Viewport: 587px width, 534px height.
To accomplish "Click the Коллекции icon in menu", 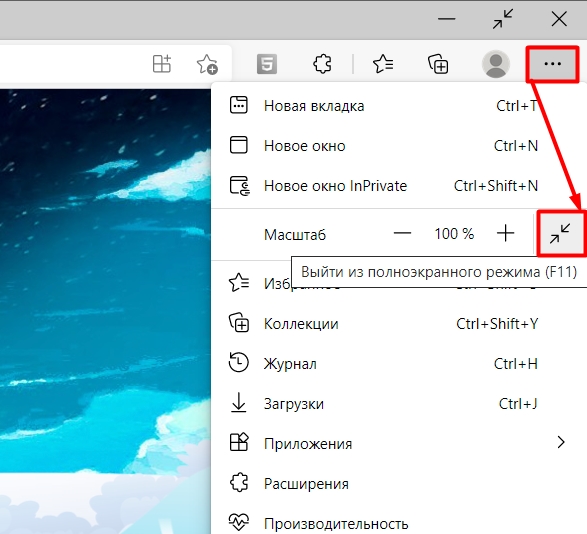I will coord(239,322).
